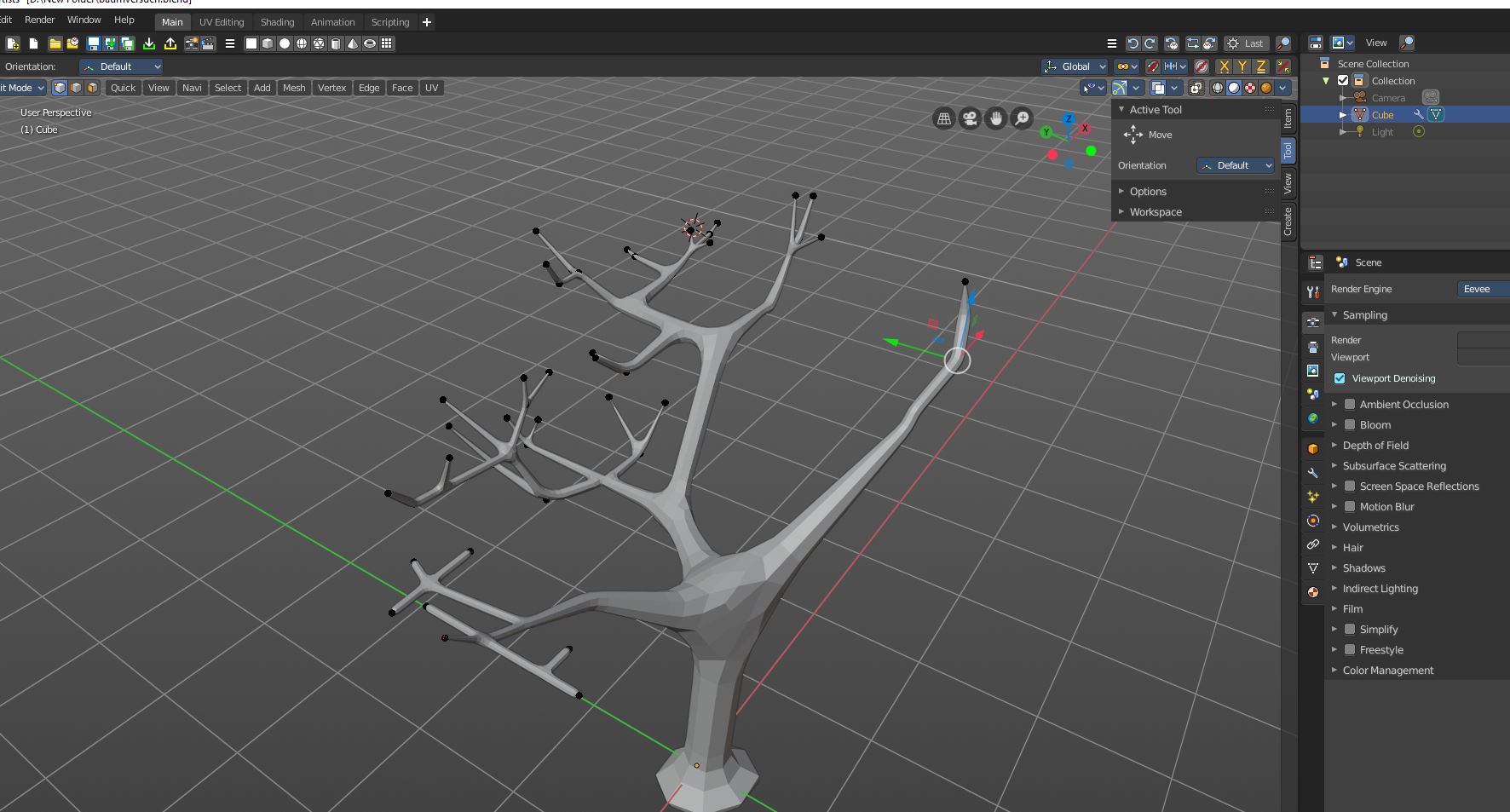This screenshot has width=1510, height=812.
Task: Uncheck Viewport Denoising
Action: point(1340,378)
